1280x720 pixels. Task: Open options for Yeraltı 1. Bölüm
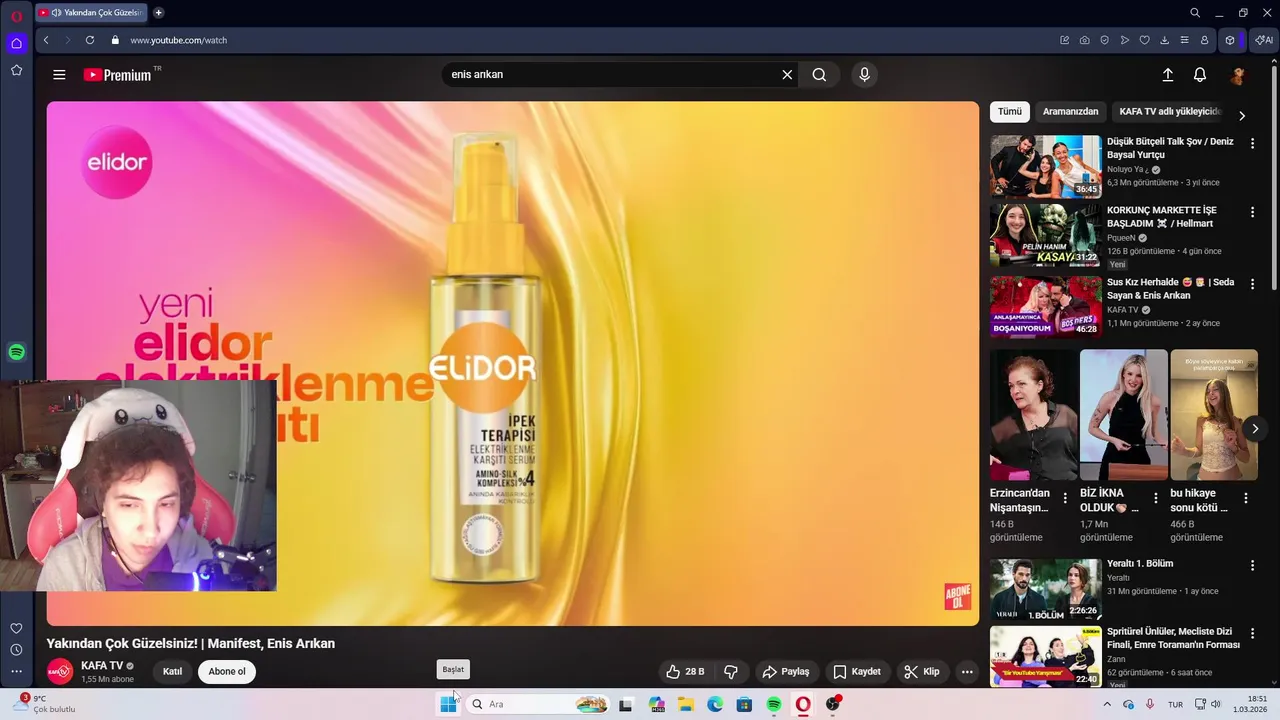pyautogui.click(x=1252, y=565)
